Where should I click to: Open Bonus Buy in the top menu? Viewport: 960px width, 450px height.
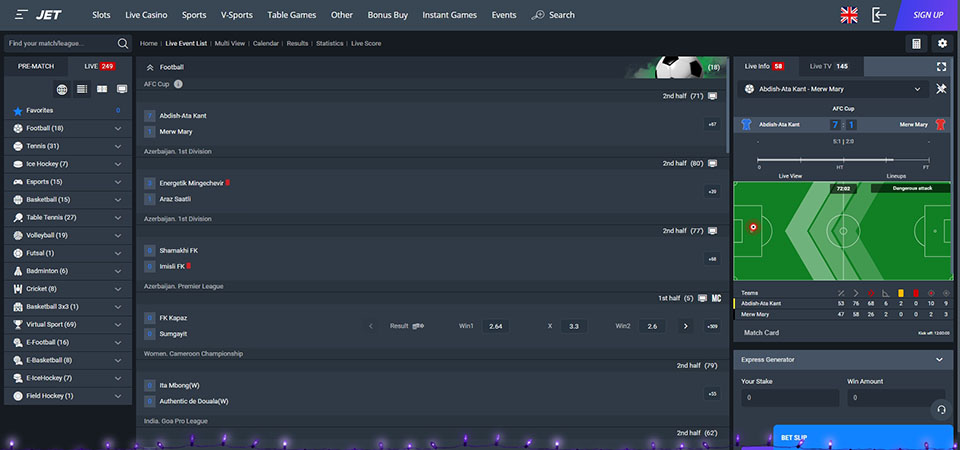[388, 15]
